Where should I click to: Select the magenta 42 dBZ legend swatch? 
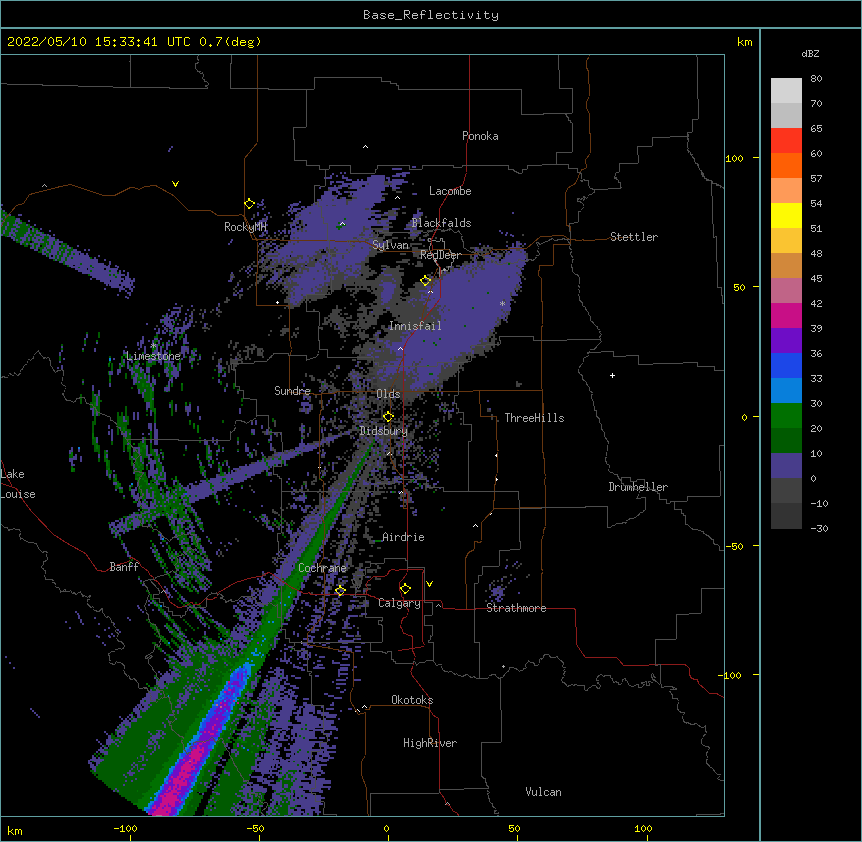click(786, 315)
